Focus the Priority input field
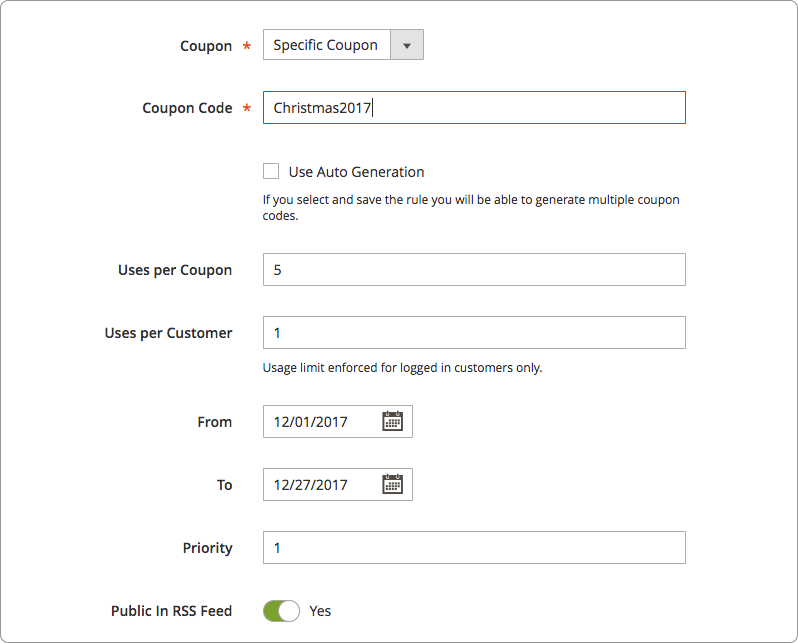Screen dimensions: 798x643 tap(474, 548)
